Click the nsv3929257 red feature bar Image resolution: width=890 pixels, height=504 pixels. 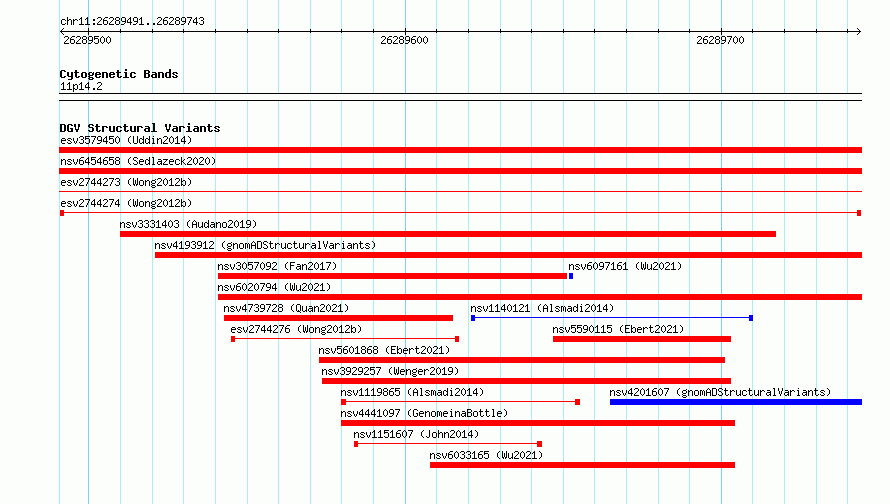(526, 381)
